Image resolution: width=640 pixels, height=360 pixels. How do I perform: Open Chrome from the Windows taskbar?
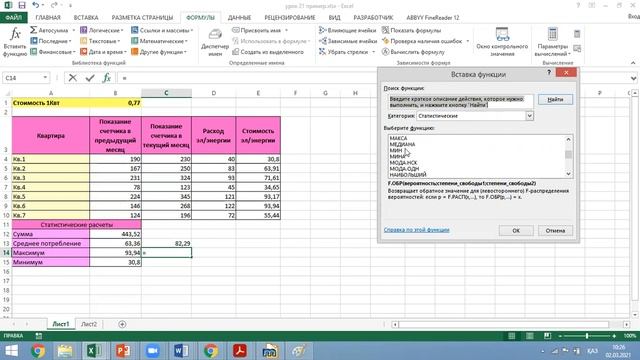(38, 351)
